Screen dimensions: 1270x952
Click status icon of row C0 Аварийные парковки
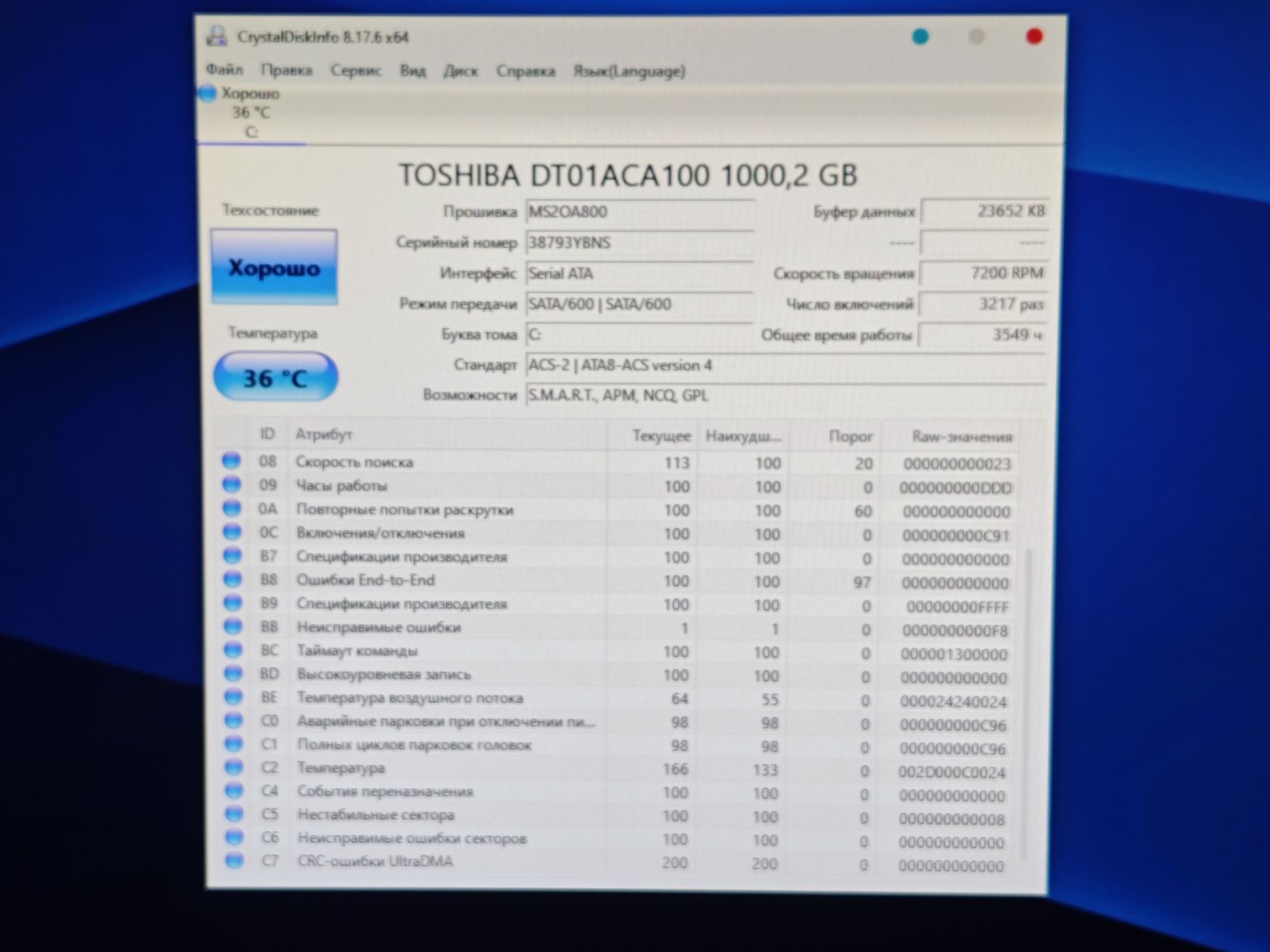tap(234, 720)
